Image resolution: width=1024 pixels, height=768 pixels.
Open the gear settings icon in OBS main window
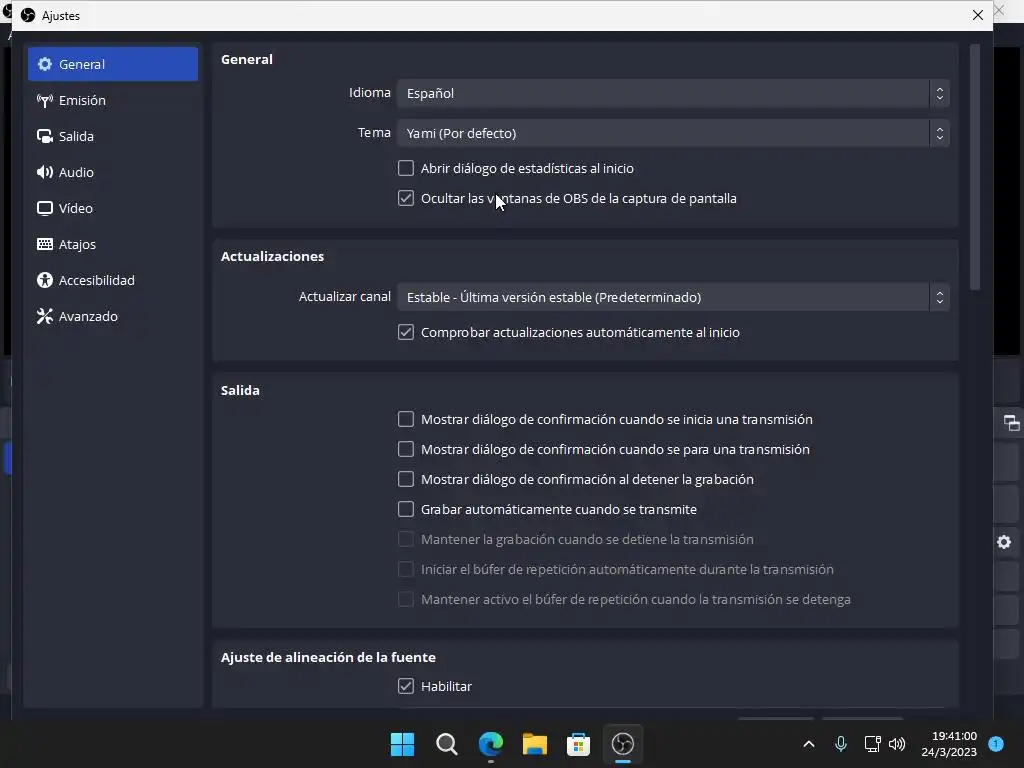1004,542
